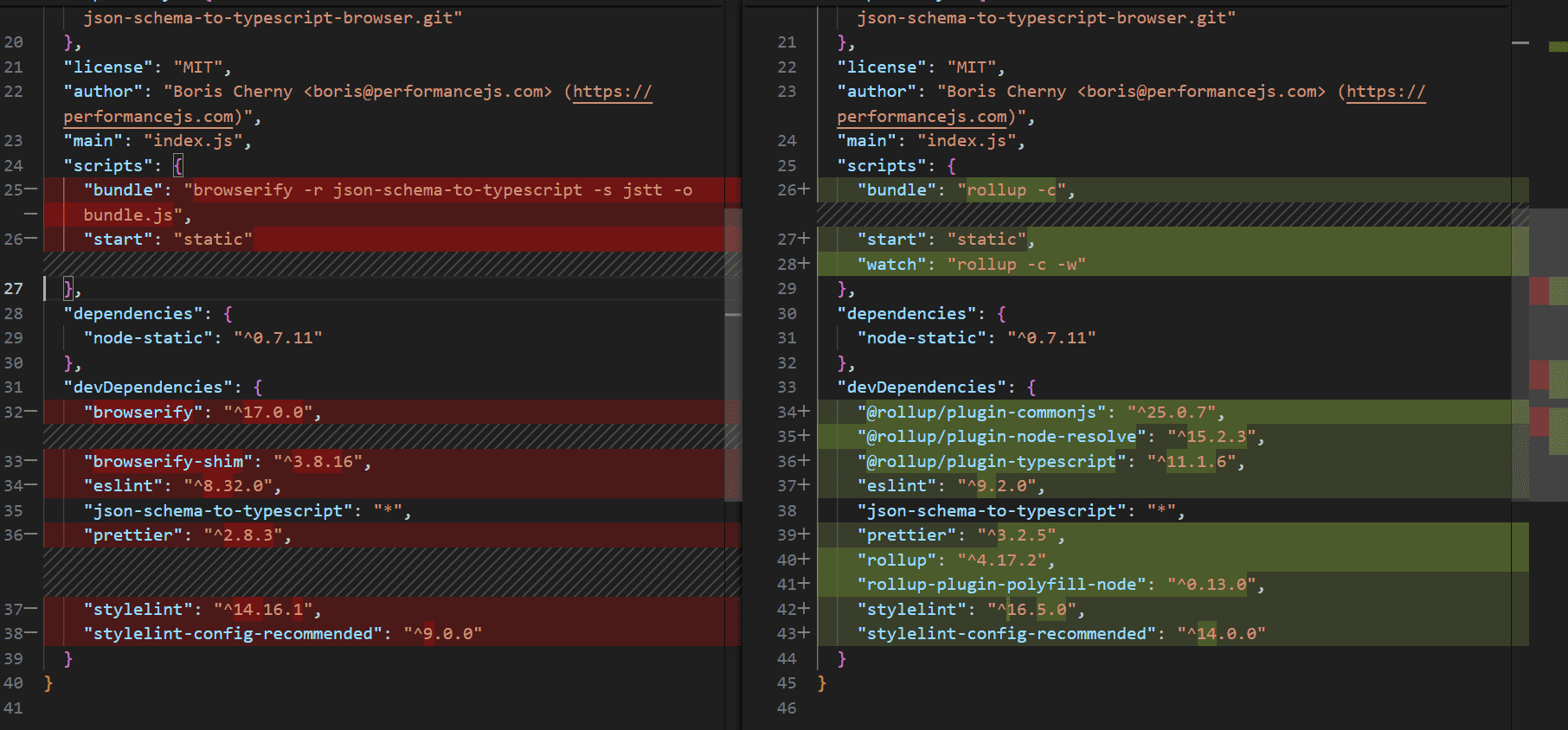Screen dimensions: 1568x730
Task: Click the green marker atop the overview ruler
Action: click(x=1558, y=47)
